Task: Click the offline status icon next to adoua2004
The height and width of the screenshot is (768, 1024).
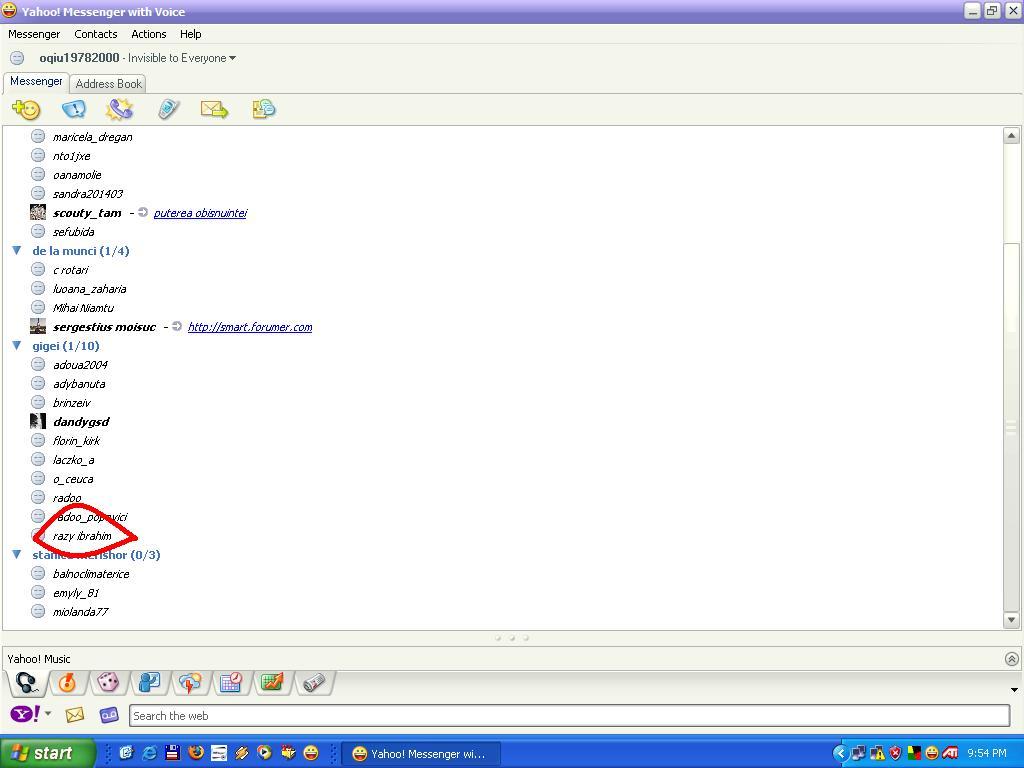Action: [38, 364]
